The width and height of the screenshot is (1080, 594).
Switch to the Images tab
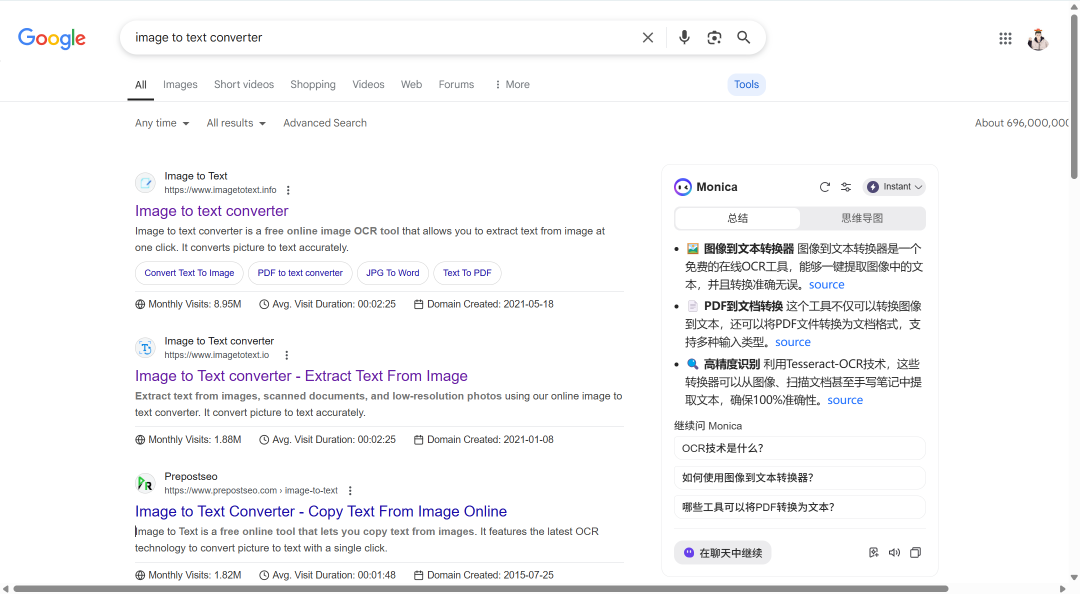(x=180, y=85)
